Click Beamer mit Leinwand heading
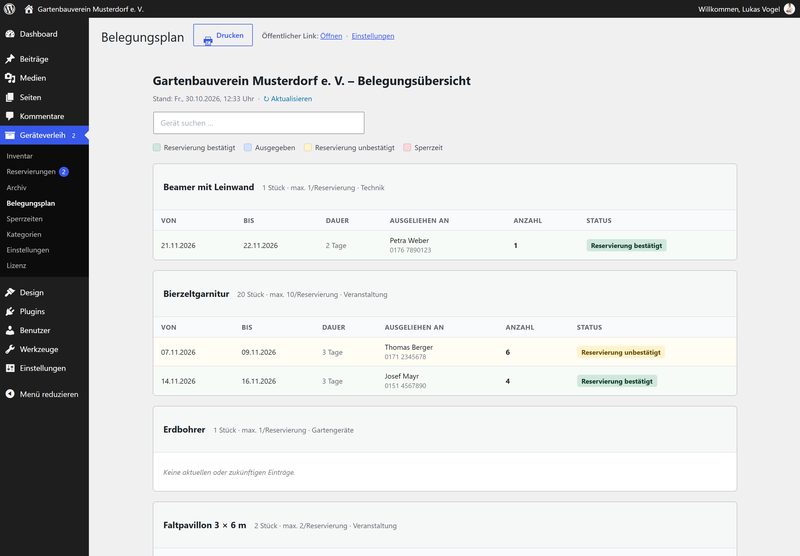Screen dimensions: 800x556 [x=209, y=187]
